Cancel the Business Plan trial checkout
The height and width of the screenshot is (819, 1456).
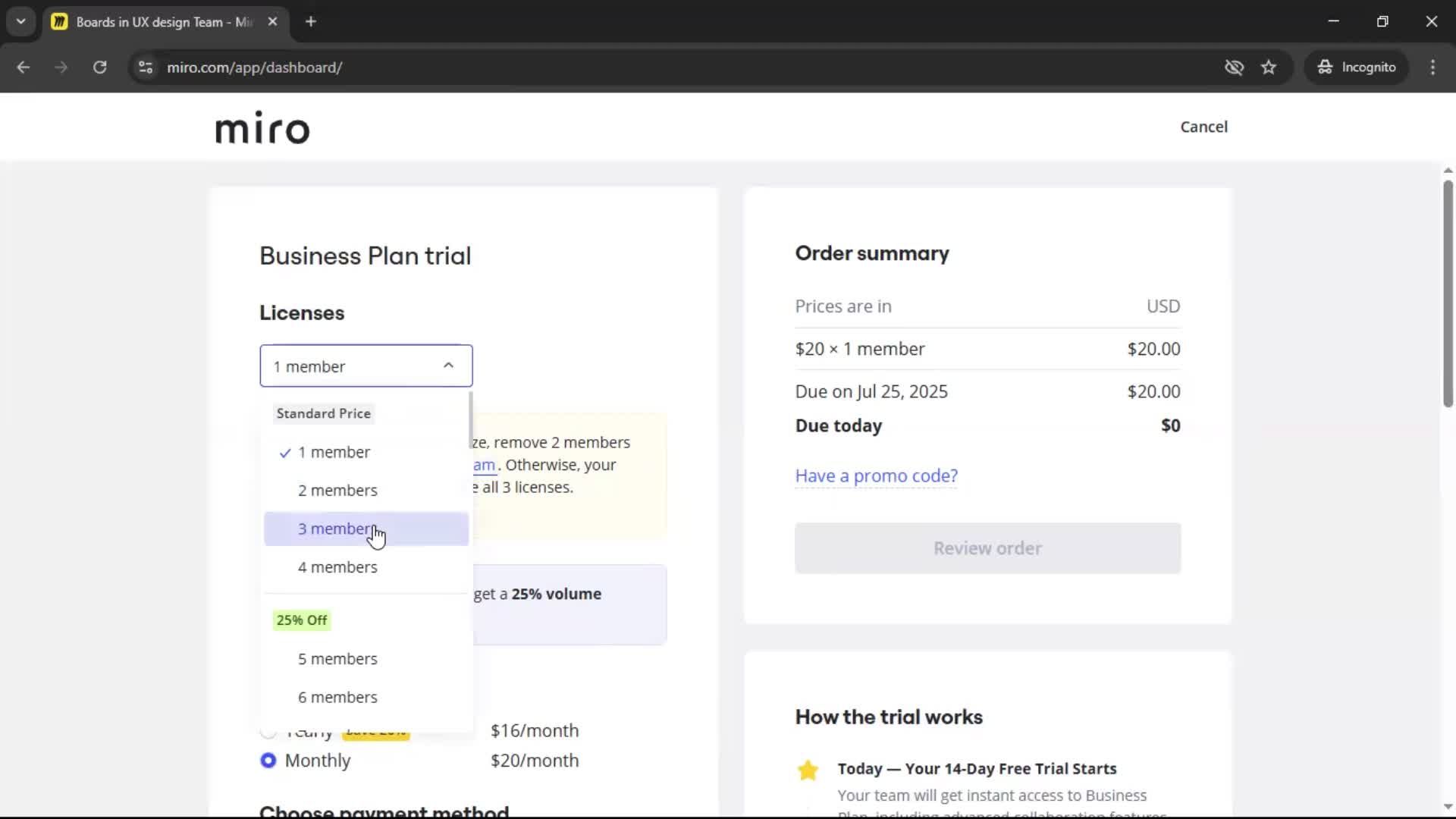point(1203,127)
